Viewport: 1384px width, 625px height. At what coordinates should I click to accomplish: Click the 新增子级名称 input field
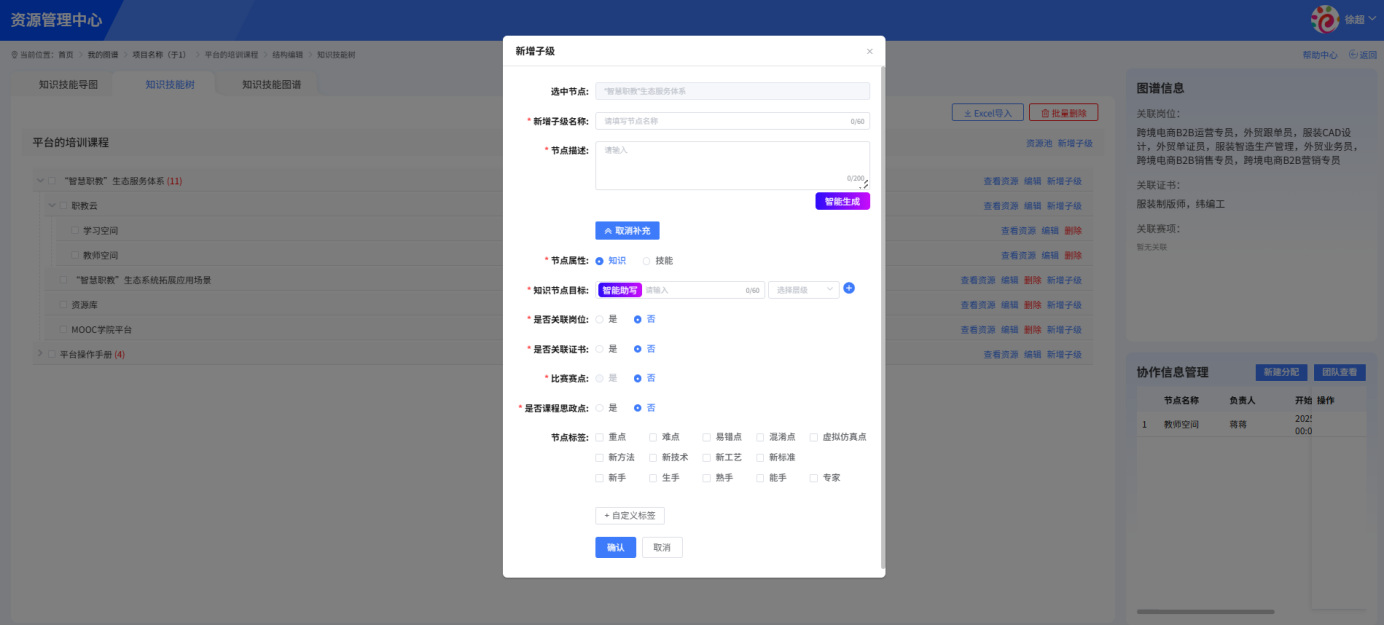click(x=731, y=118)
